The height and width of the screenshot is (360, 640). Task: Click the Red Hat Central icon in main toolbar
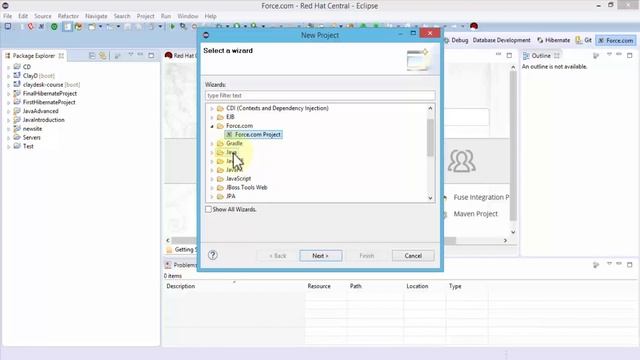coord(473,27)
